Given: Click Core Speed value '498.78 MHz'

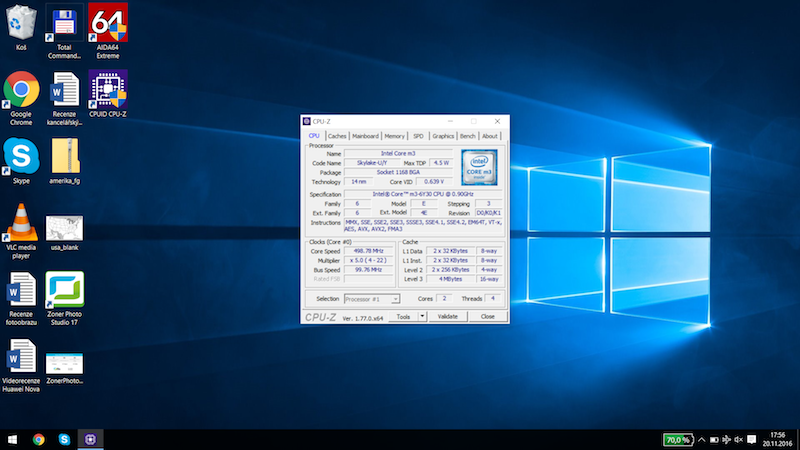Looking at the screenshot, I should click(x=368, y=251).
